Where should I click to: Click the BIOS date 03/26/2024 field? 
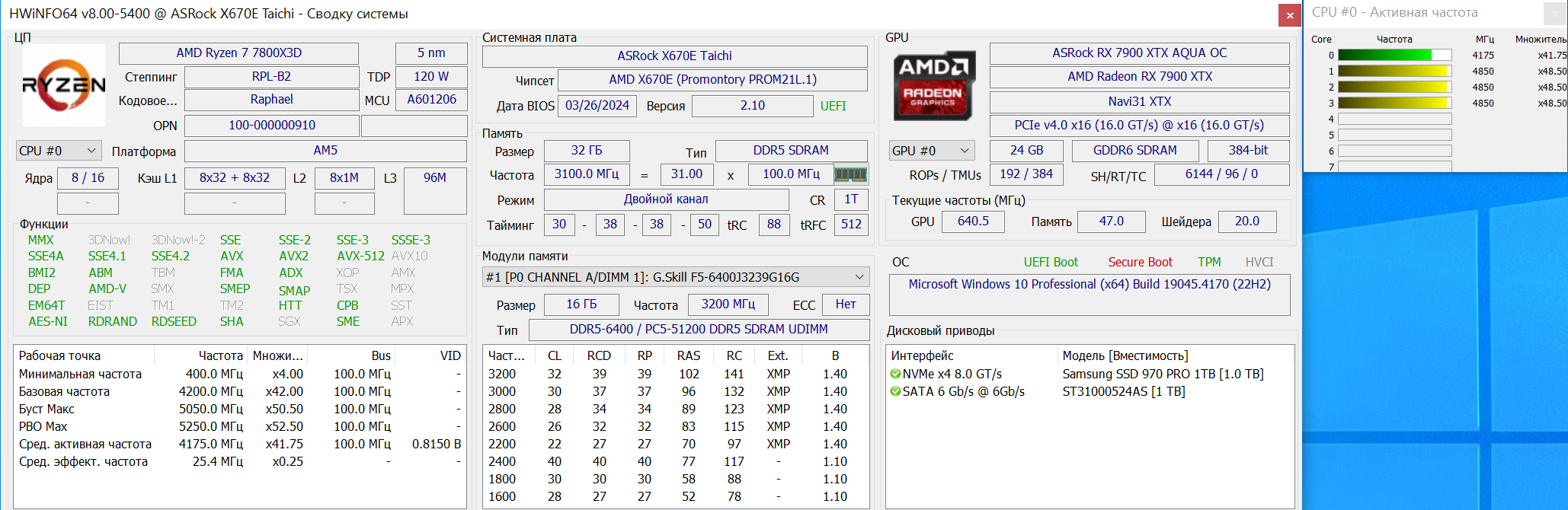[597, 106]
